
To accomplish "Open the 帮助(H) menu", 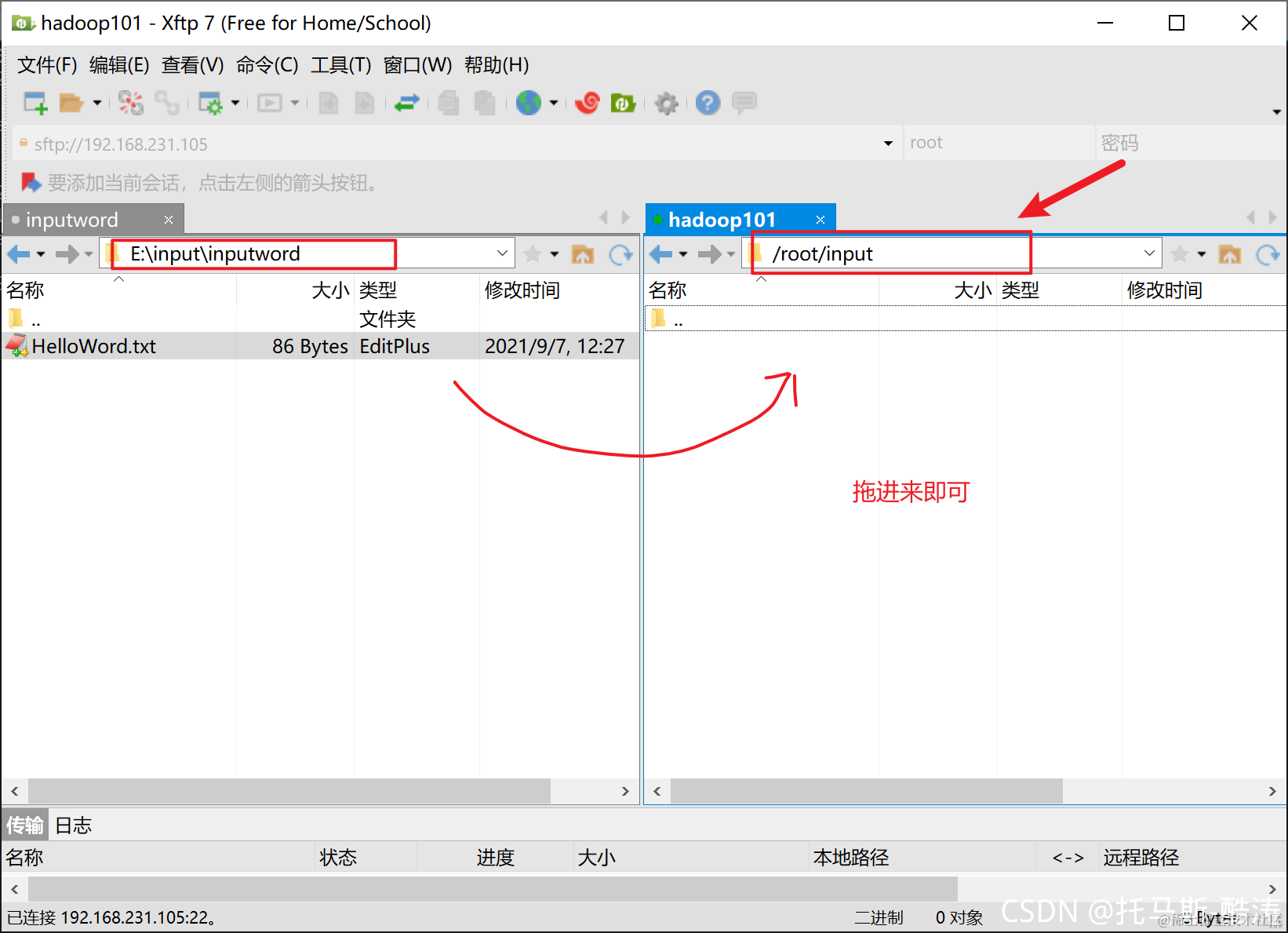I will [x=497, y=65].
